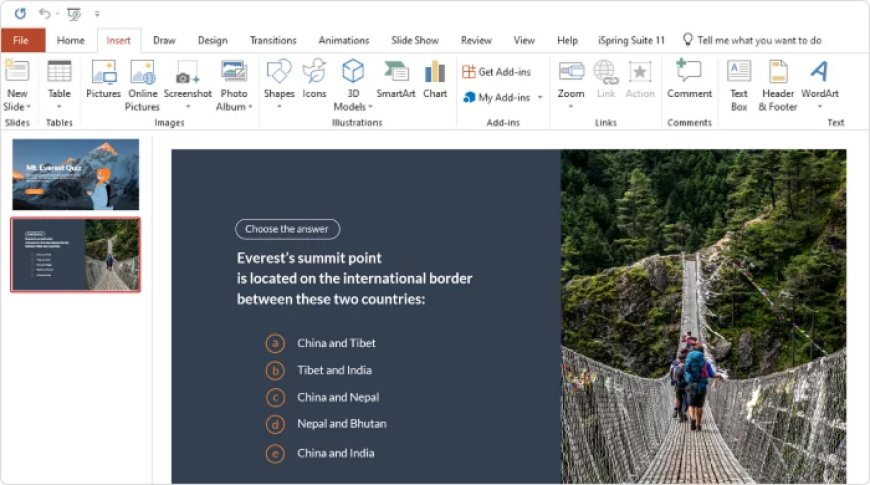Create a Photo Album

coord(233,84)
